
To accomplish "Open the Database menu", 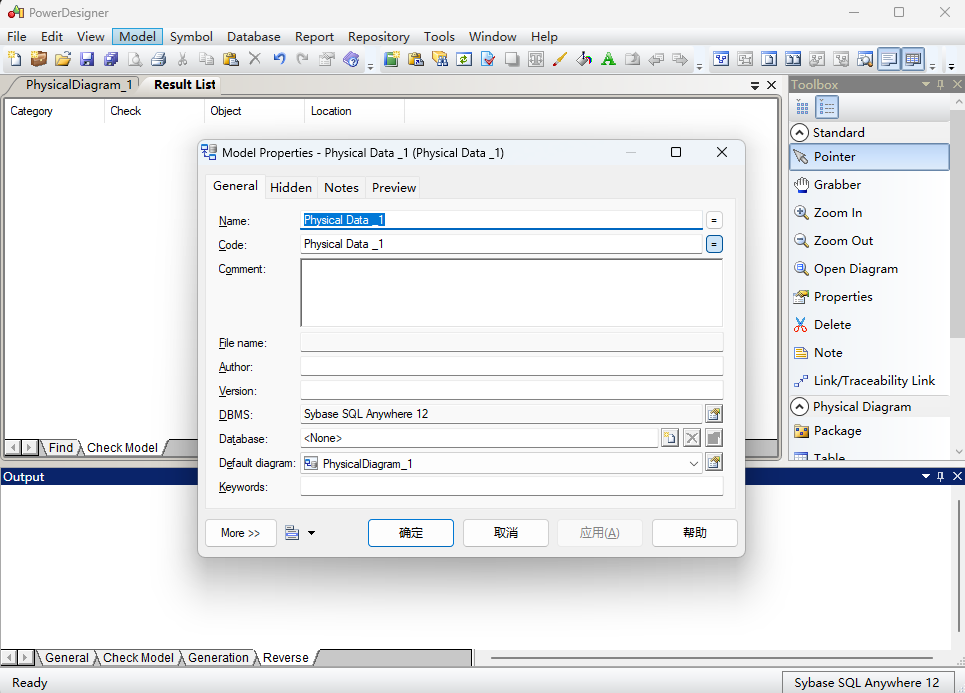I will pyautogui.click(x=254, y=36).
